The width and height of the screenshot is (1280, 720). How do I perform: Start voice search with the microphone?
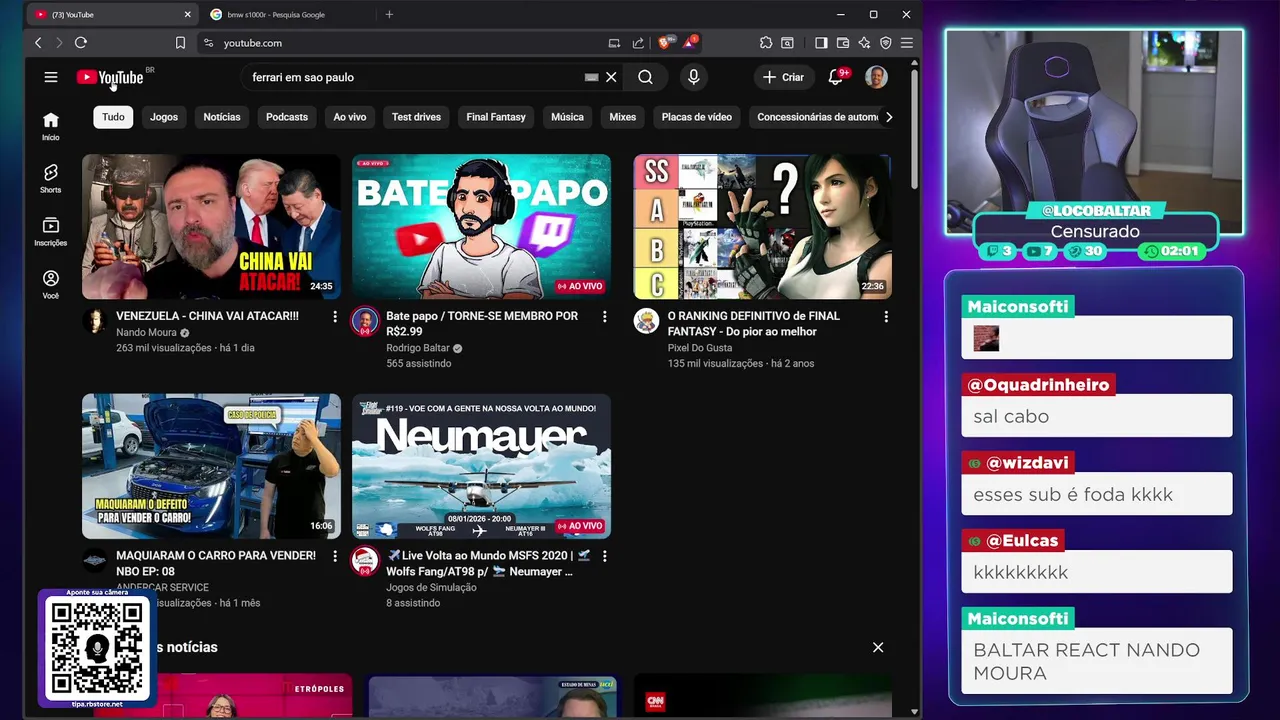tap(693, 77)
